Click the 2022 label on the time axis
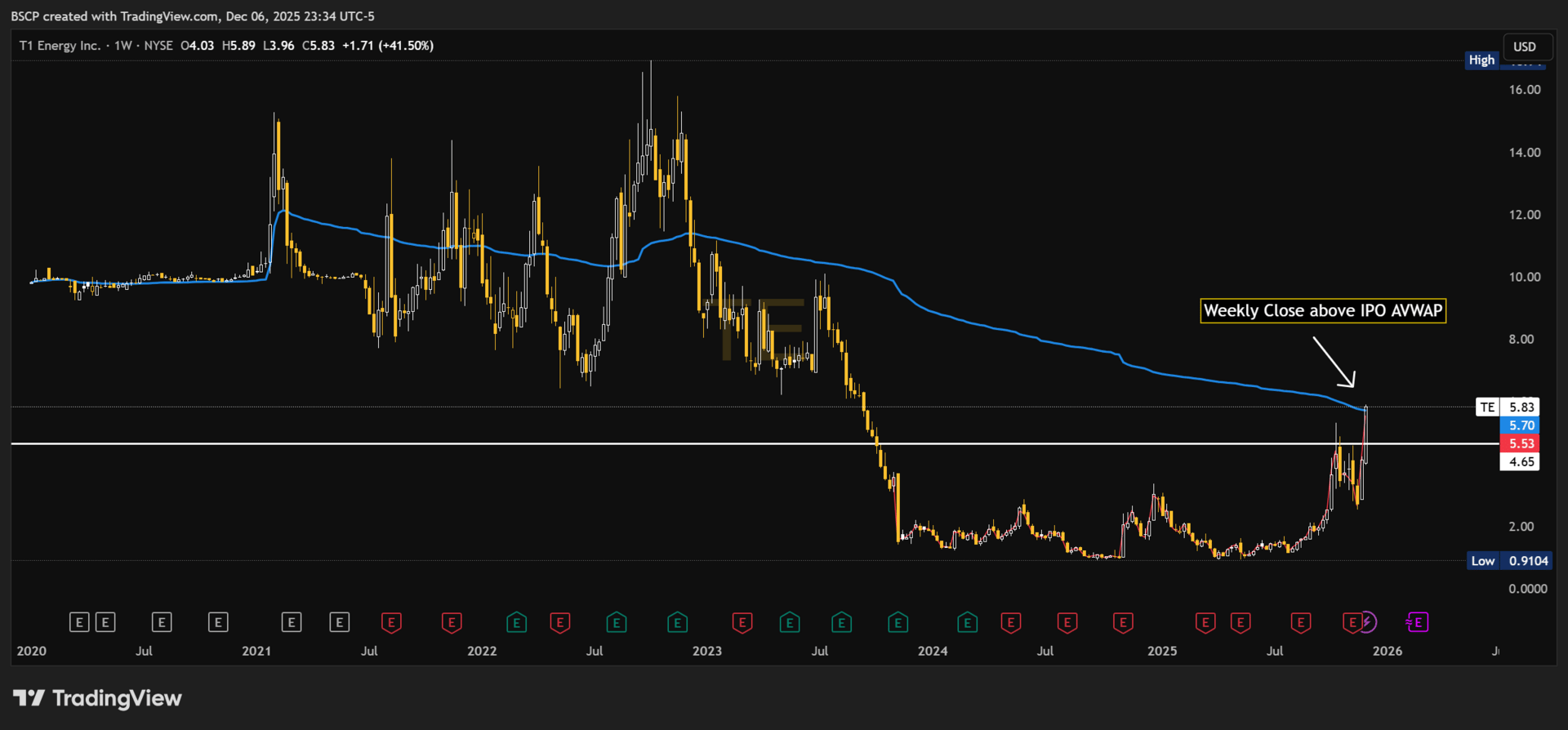The height and width of the screenshot is (730, 1568). point(482,651)
